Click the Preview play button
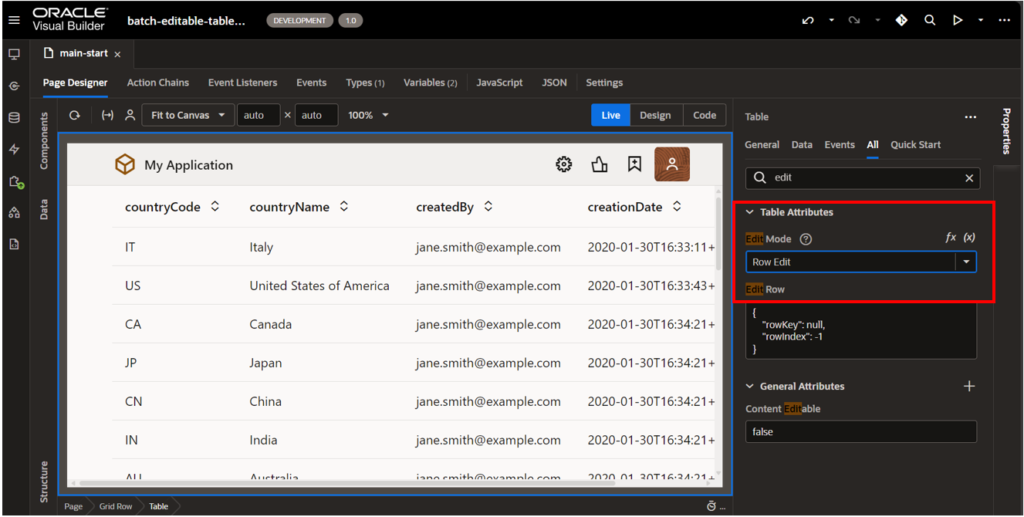The height and width of the screenshot is (517, 1024). pyautogui.click(x=957, y=20)
